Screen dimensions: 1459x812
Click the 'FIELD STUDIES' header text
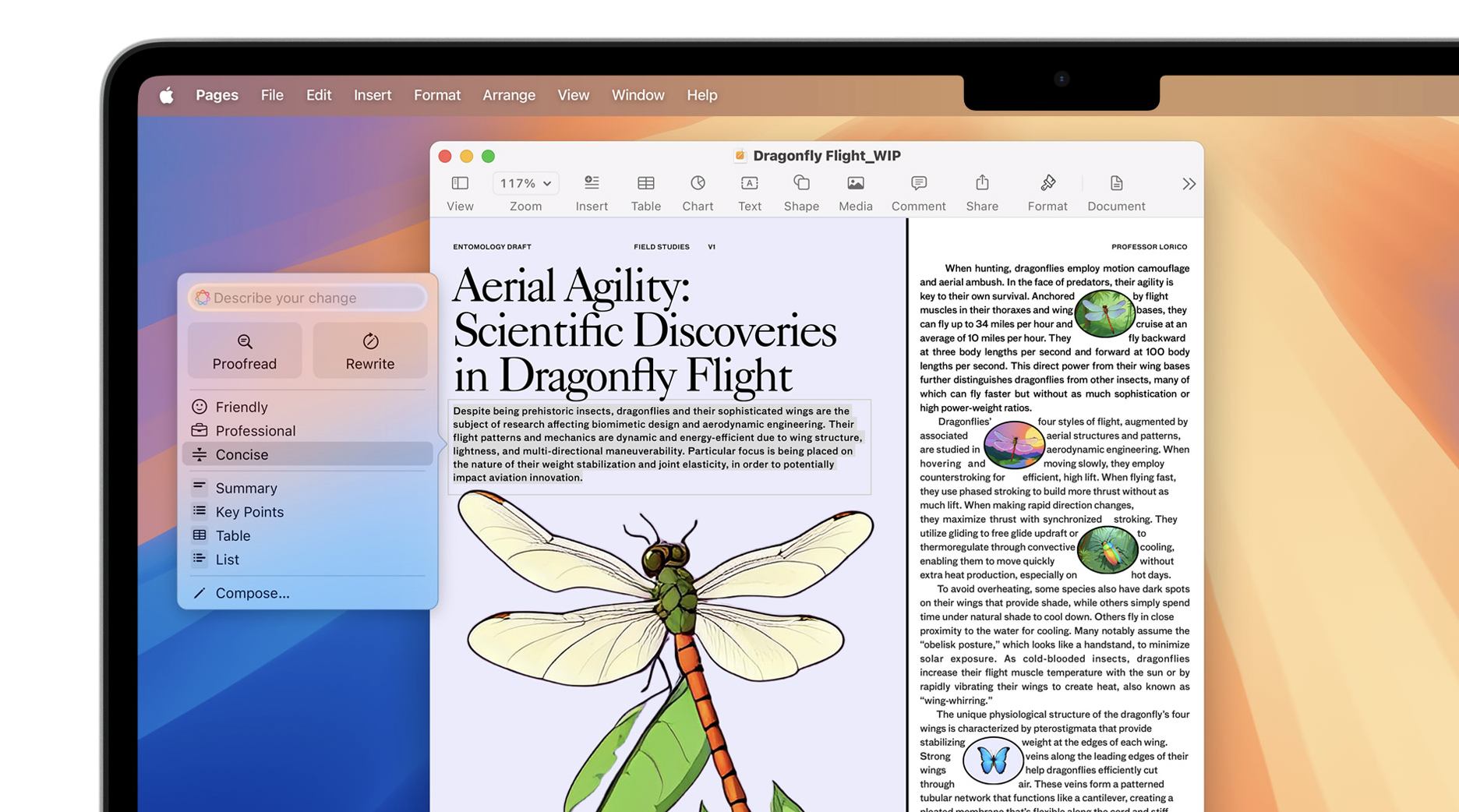pos(661,247)
